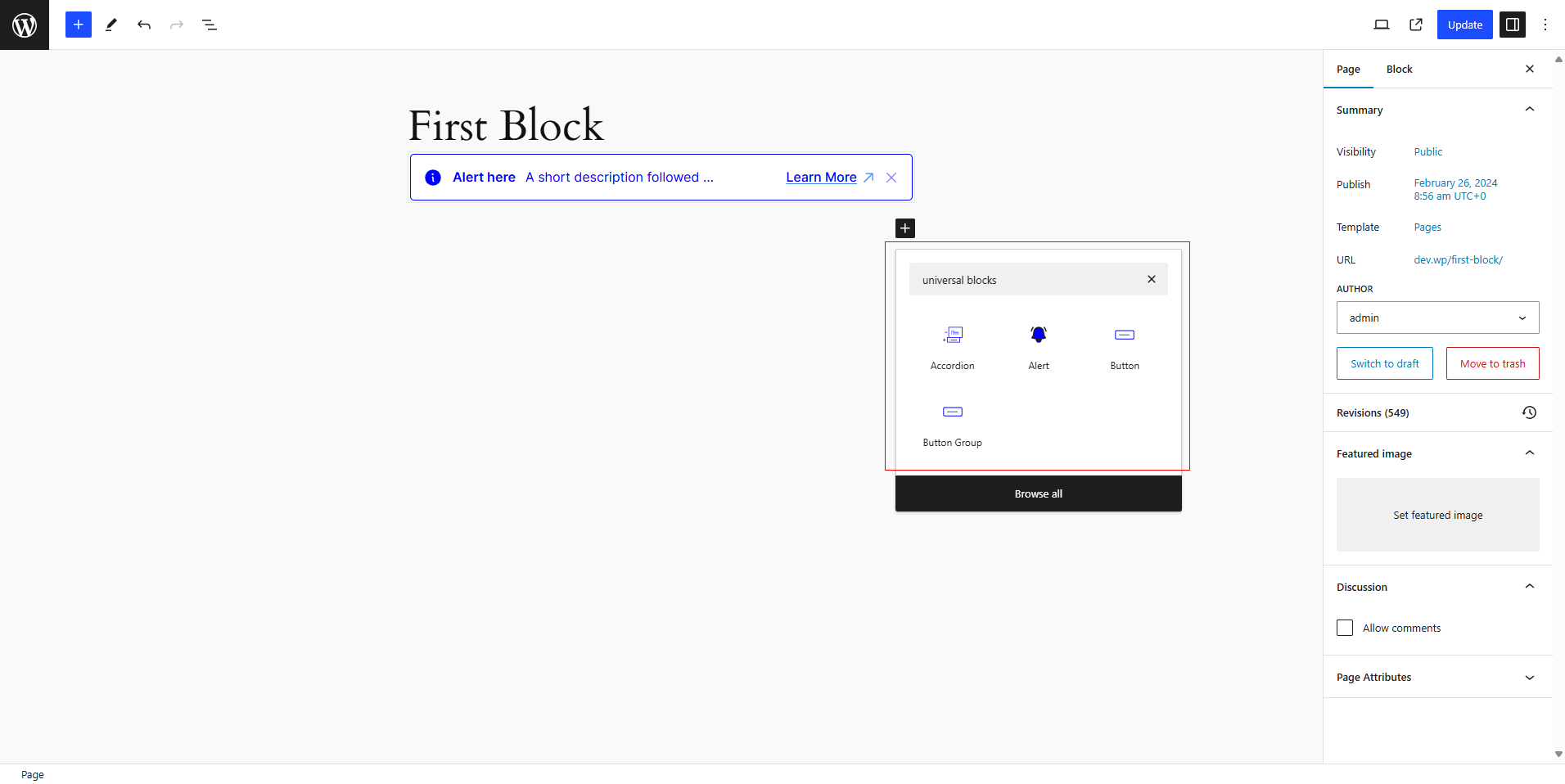Collapse the Featured image section
This screenshot has height=784, width=1565.
tap(1530, 453)
